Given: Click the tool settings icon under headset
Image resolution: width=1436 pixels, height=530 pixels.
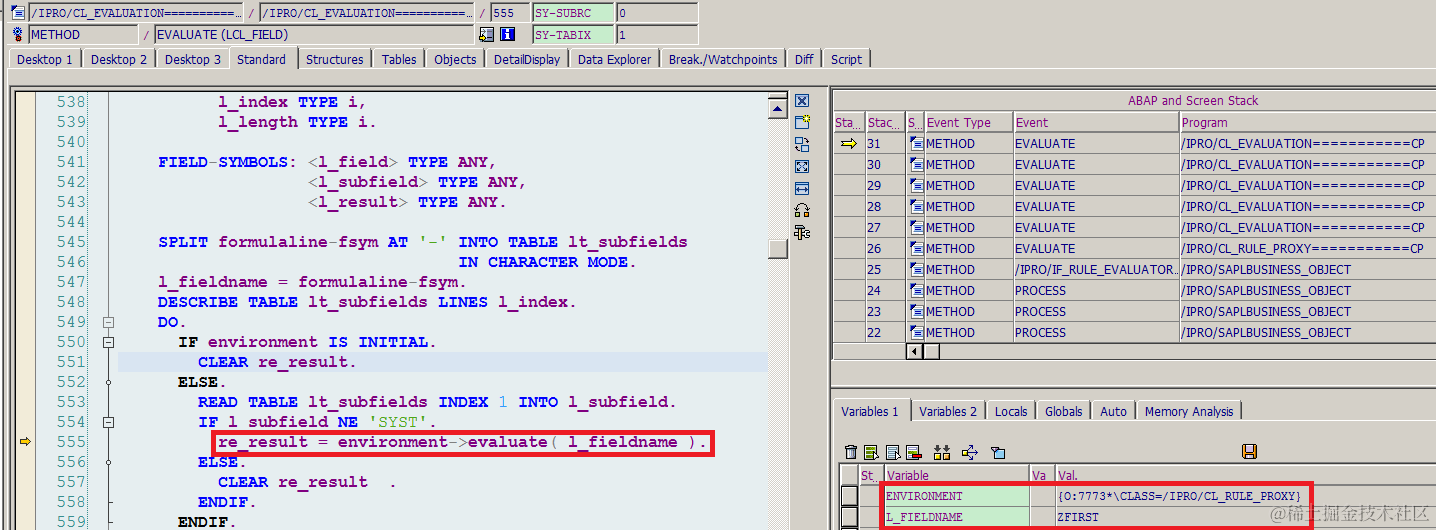Looking at the screenshot, I should (802, 232).
